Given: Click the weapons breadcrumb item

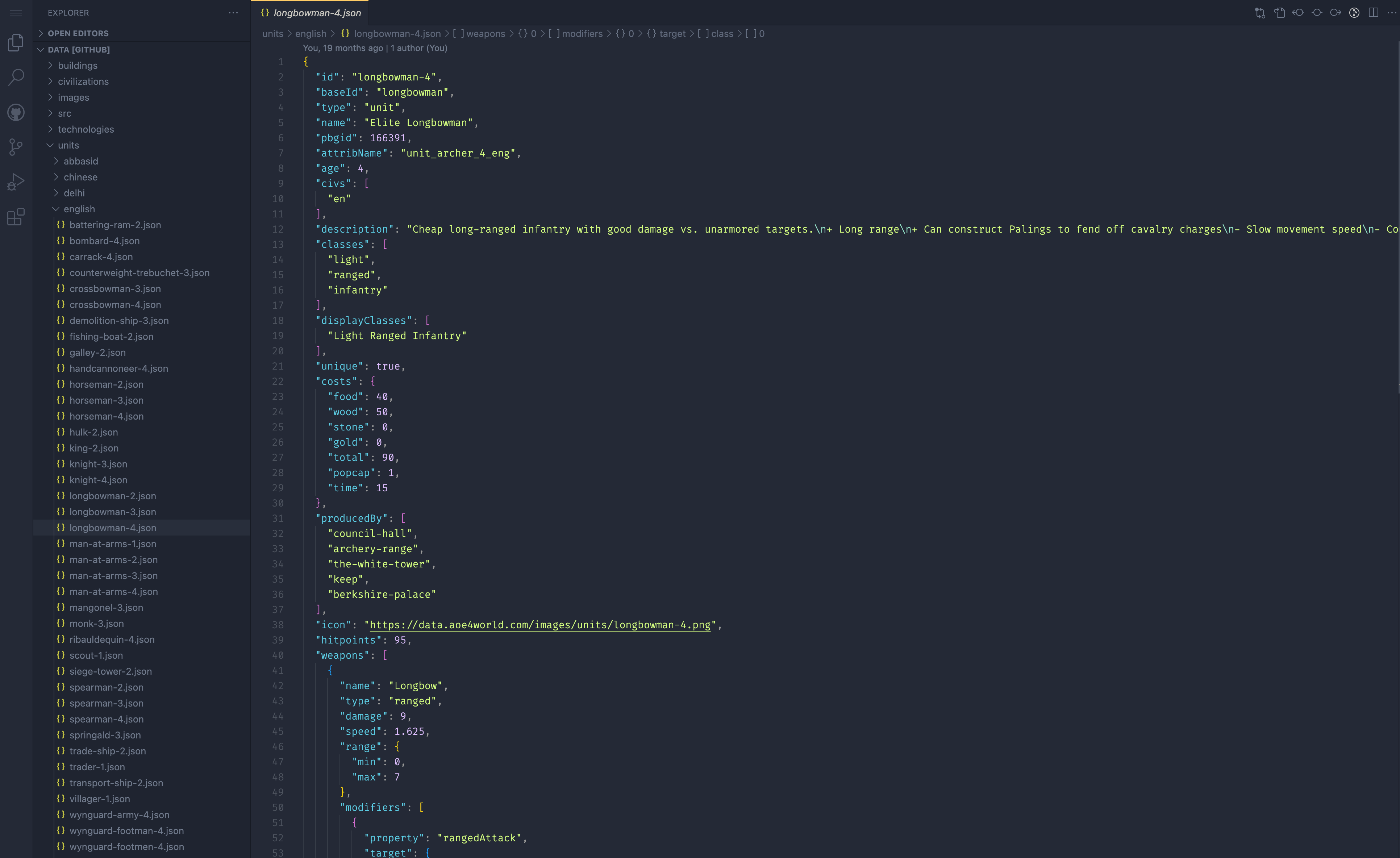Looking at the screenshot, I should click(485, 34).
